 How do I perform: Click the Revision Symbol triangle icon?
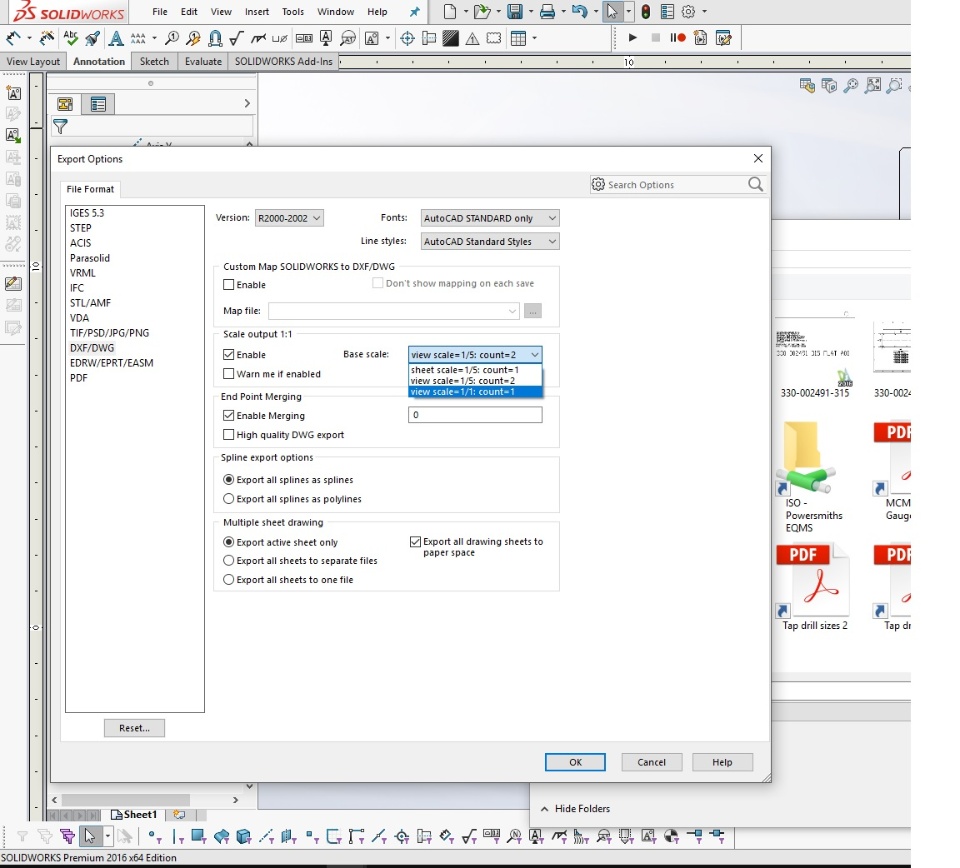[x=472, y=39]
